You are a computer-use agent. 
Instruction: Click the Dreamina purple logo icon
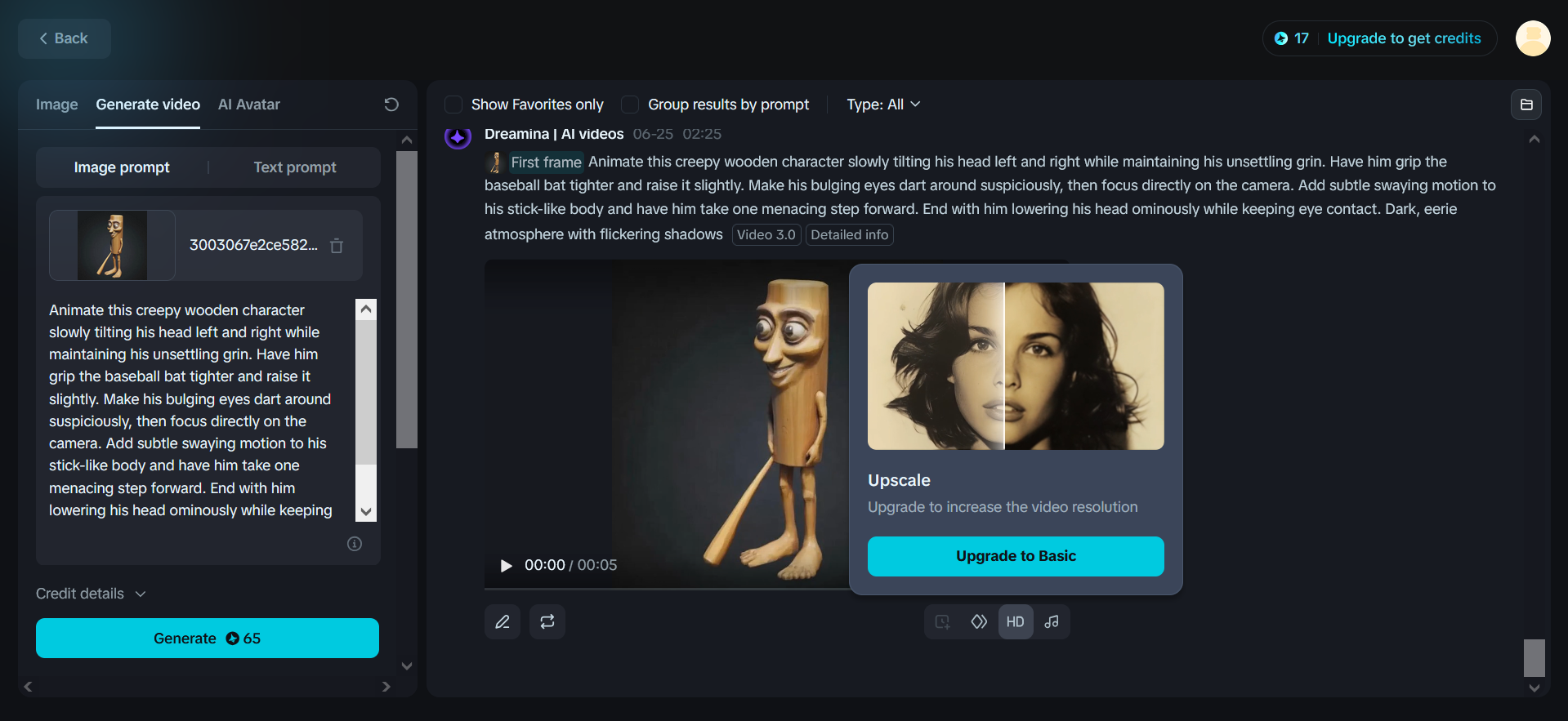[458, 136]
